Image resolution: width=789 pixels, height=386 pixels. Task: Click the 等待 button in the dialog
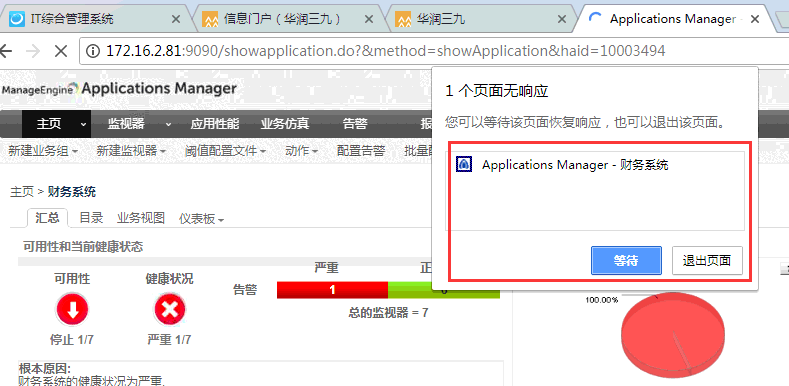(x=626, y=261)
